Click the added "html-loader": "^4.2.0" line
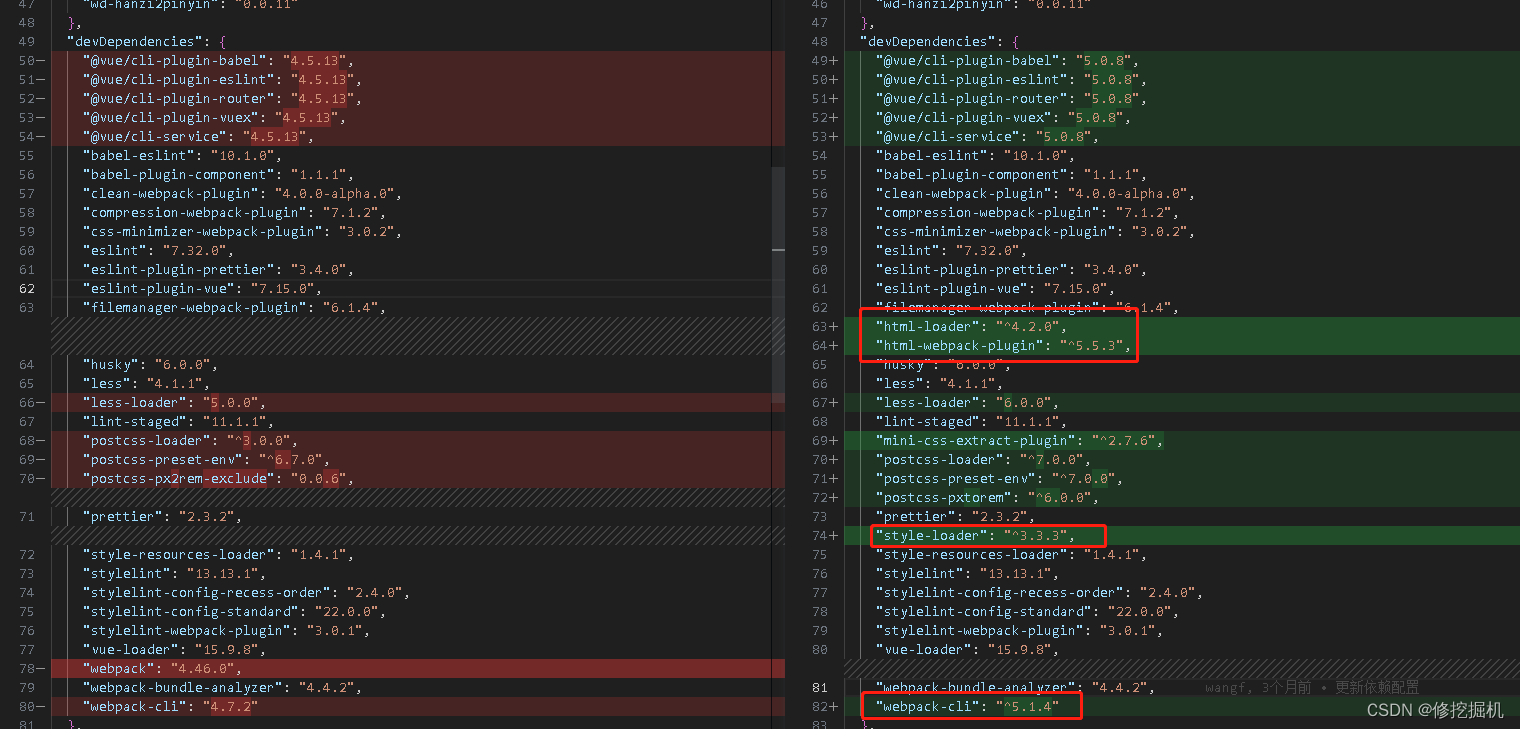The image size is (1520, 729). [x=1182, y=327]
